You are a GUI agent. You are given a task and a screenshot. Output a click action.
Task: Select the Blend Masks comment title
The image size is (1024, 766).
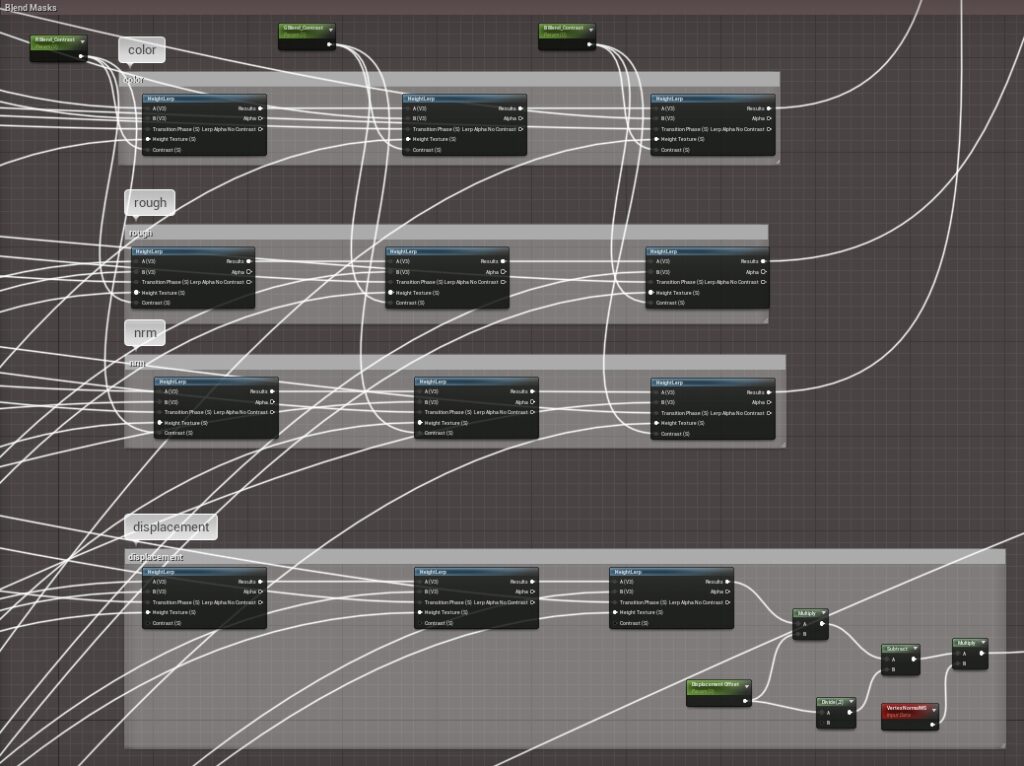click(x=30, y=7)
